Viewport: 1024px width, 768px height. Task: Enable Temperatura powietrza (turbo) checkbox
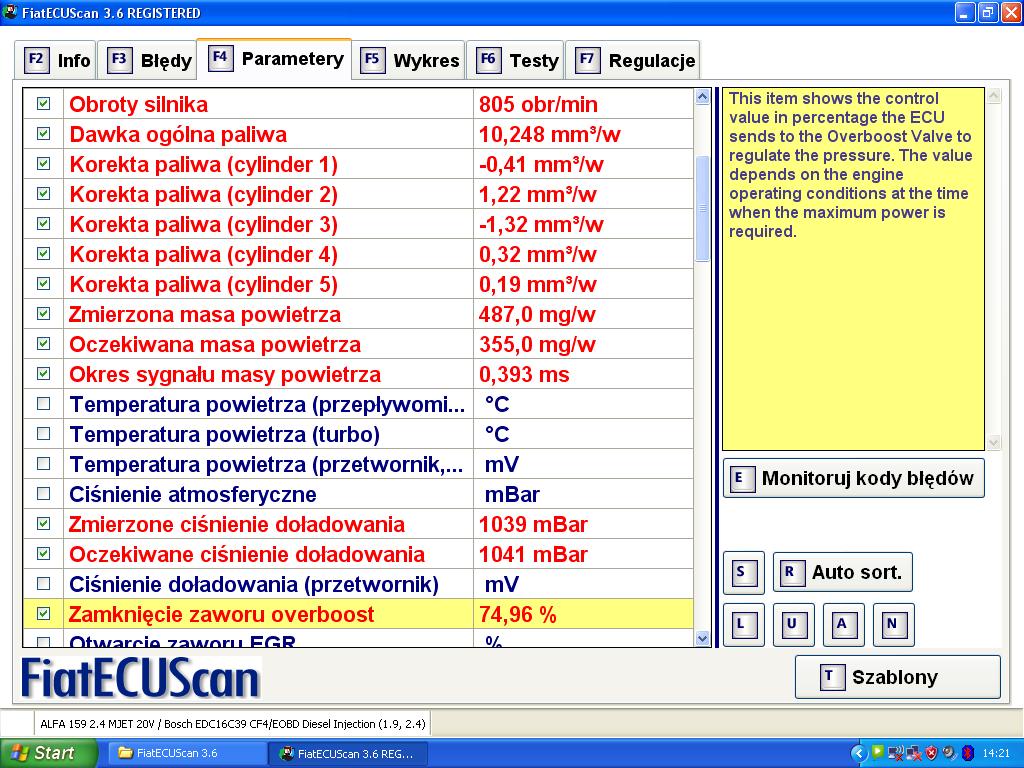(43, 434)
